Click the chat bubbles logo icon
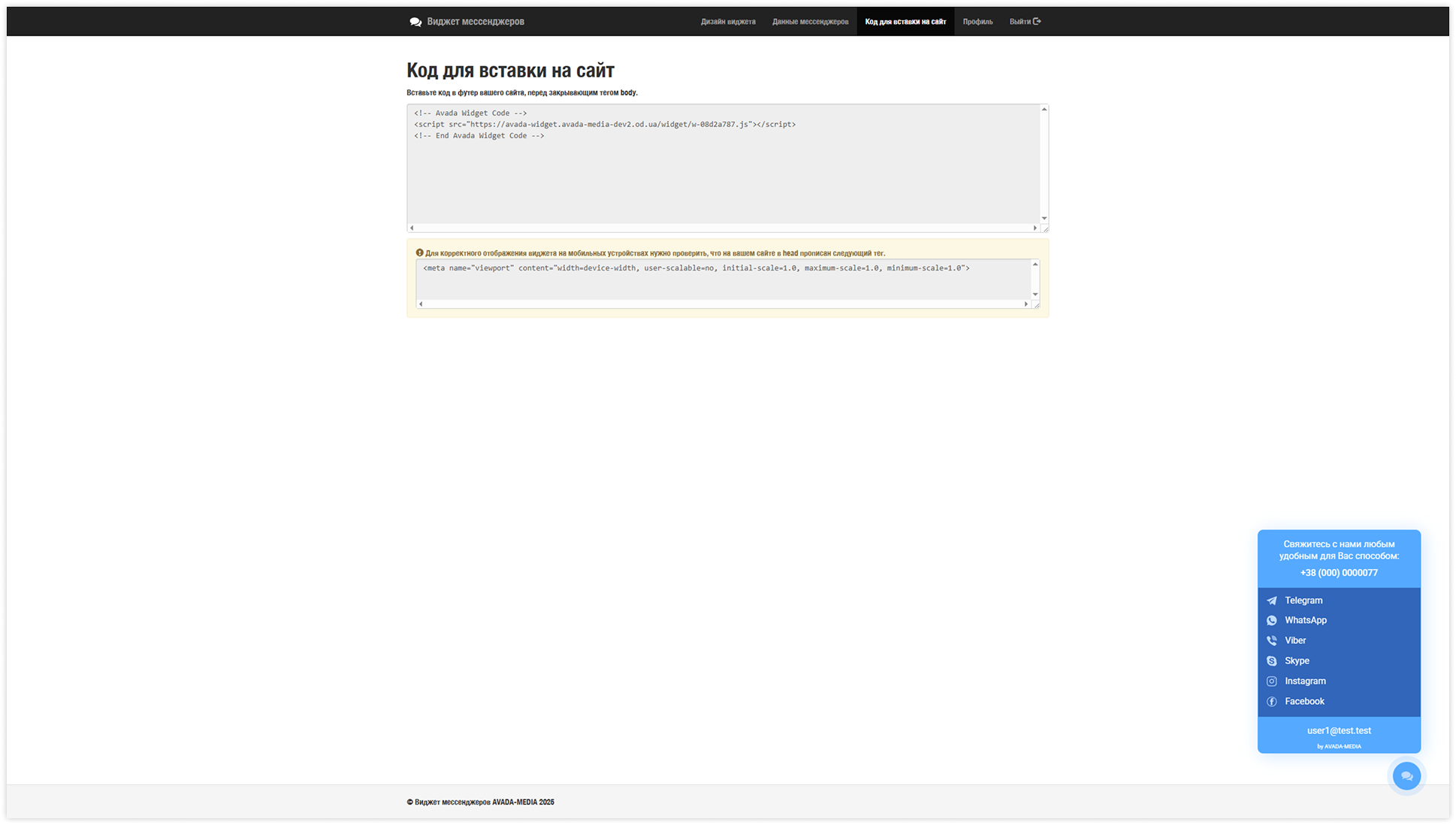1456x825 pixels. [415, 22]
